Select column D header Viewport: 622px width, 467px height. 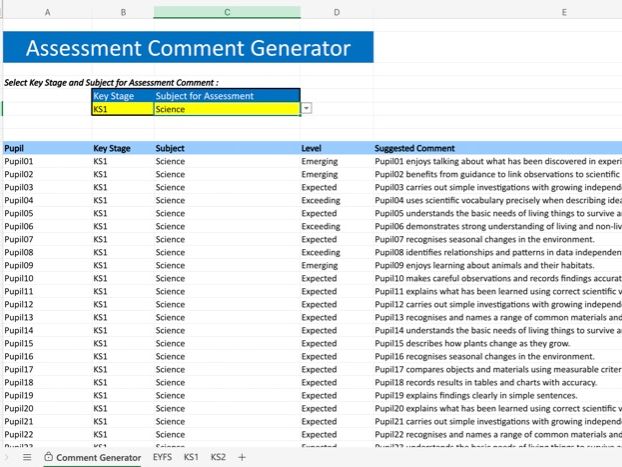(x=336, y=12)
